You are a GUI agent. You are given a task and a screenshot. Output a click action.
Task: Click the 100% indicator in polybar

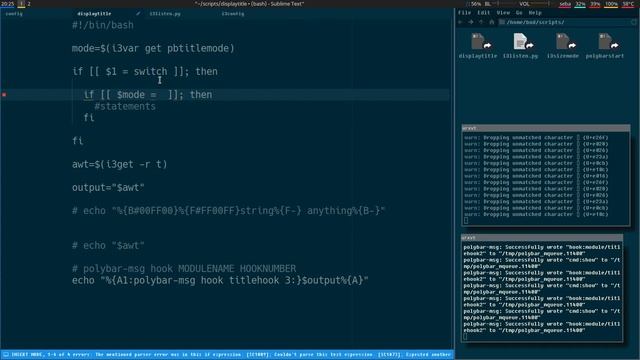(611, 4)
